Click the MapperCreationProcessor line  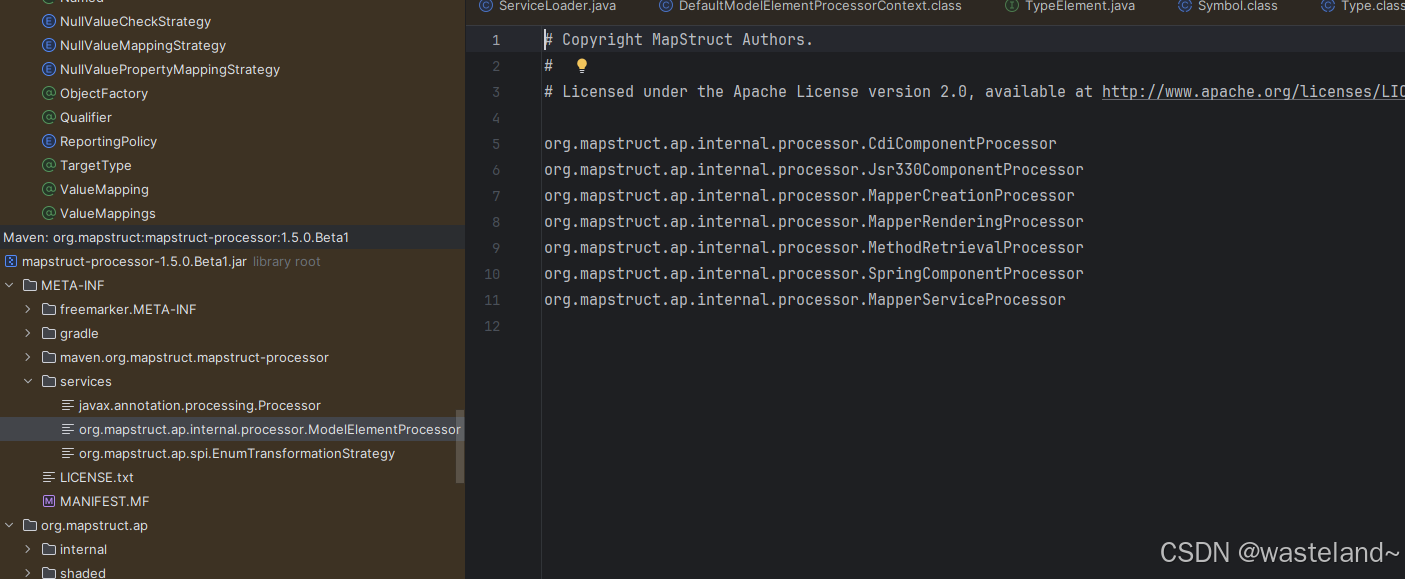[809, 196]
